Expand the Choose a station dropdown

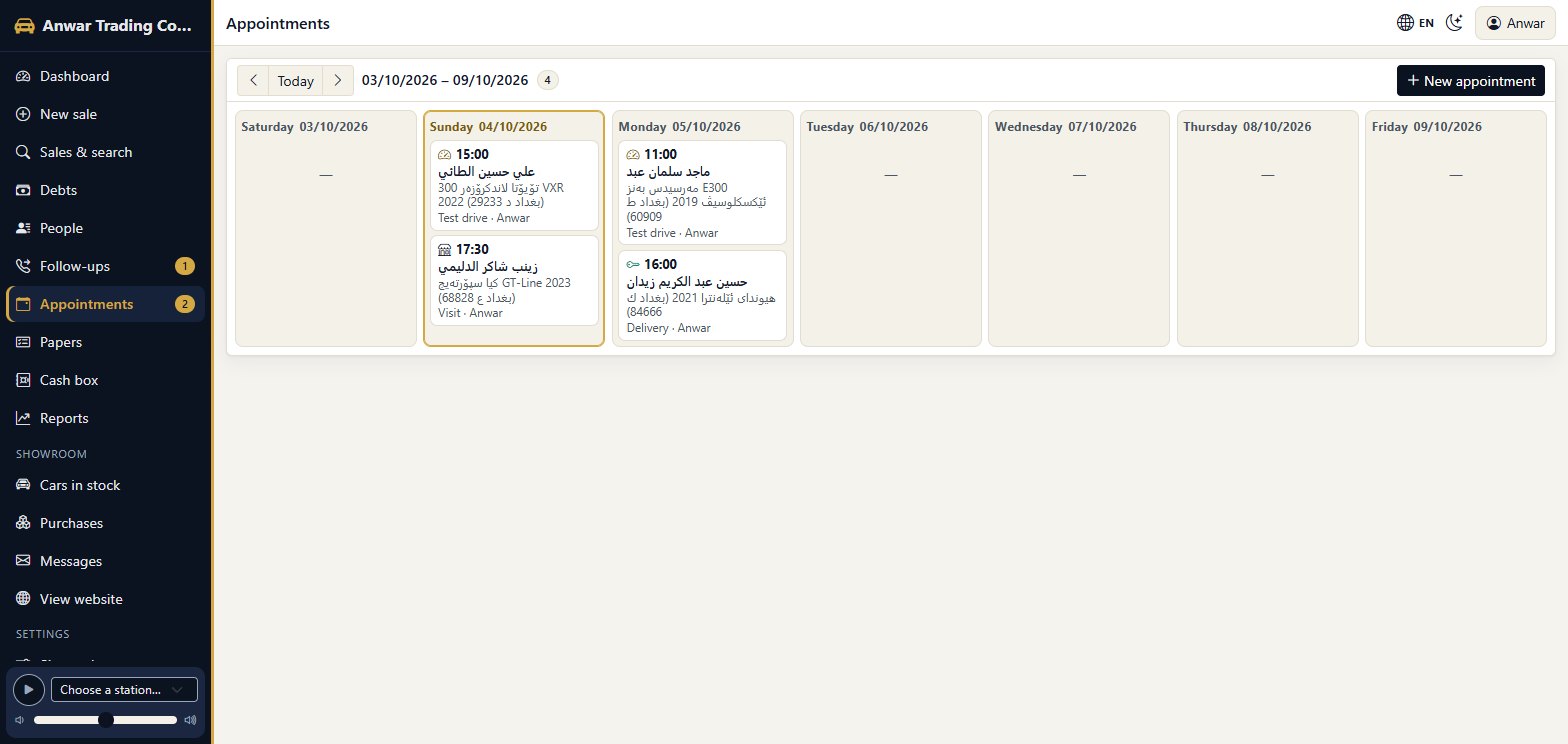pos(124,689)
